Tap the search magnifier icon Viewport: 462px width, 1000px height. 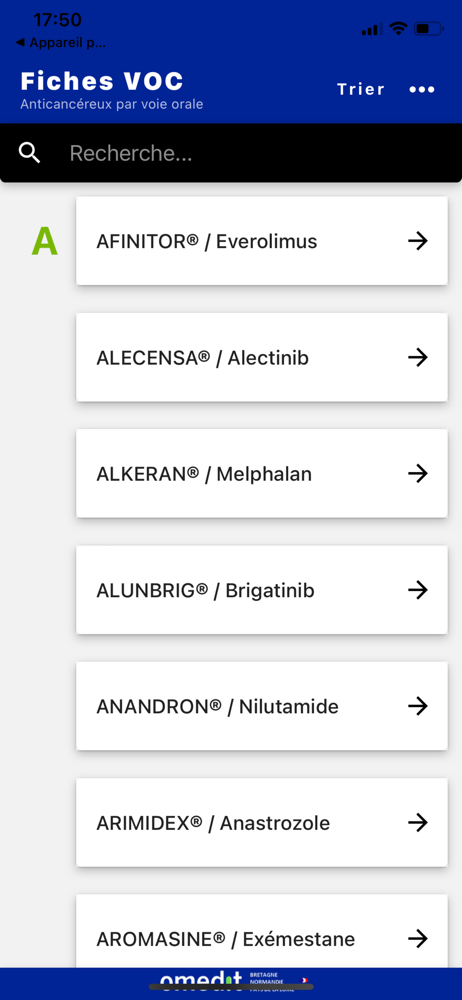point(29,153)
